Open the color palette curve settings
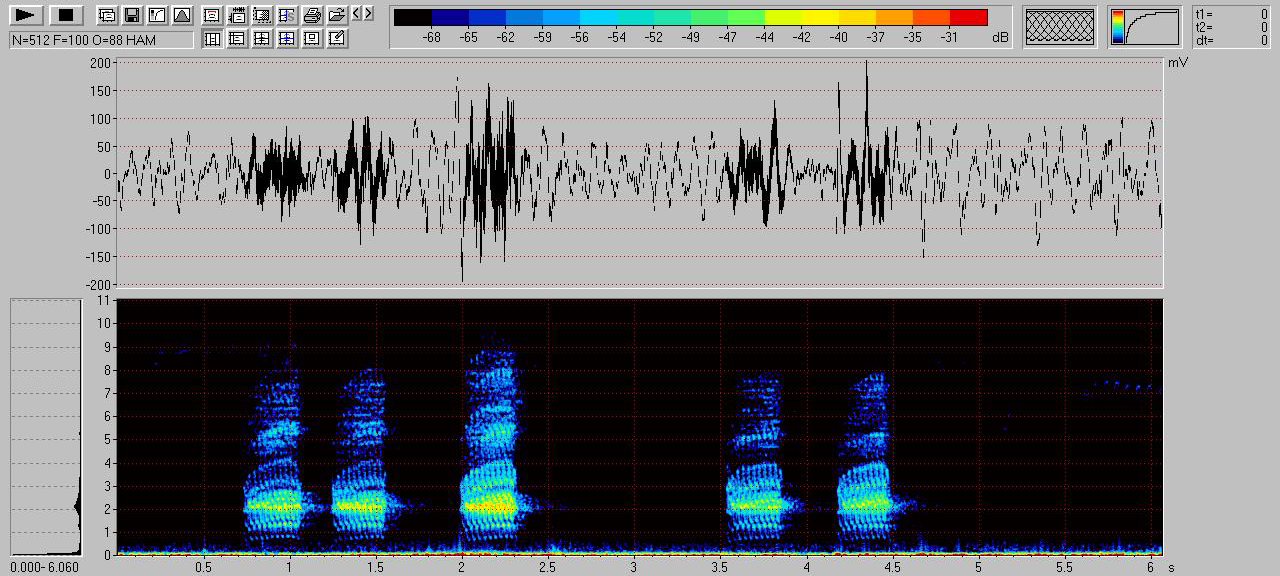This screenshot has height=576, width=1280. 1144,27
